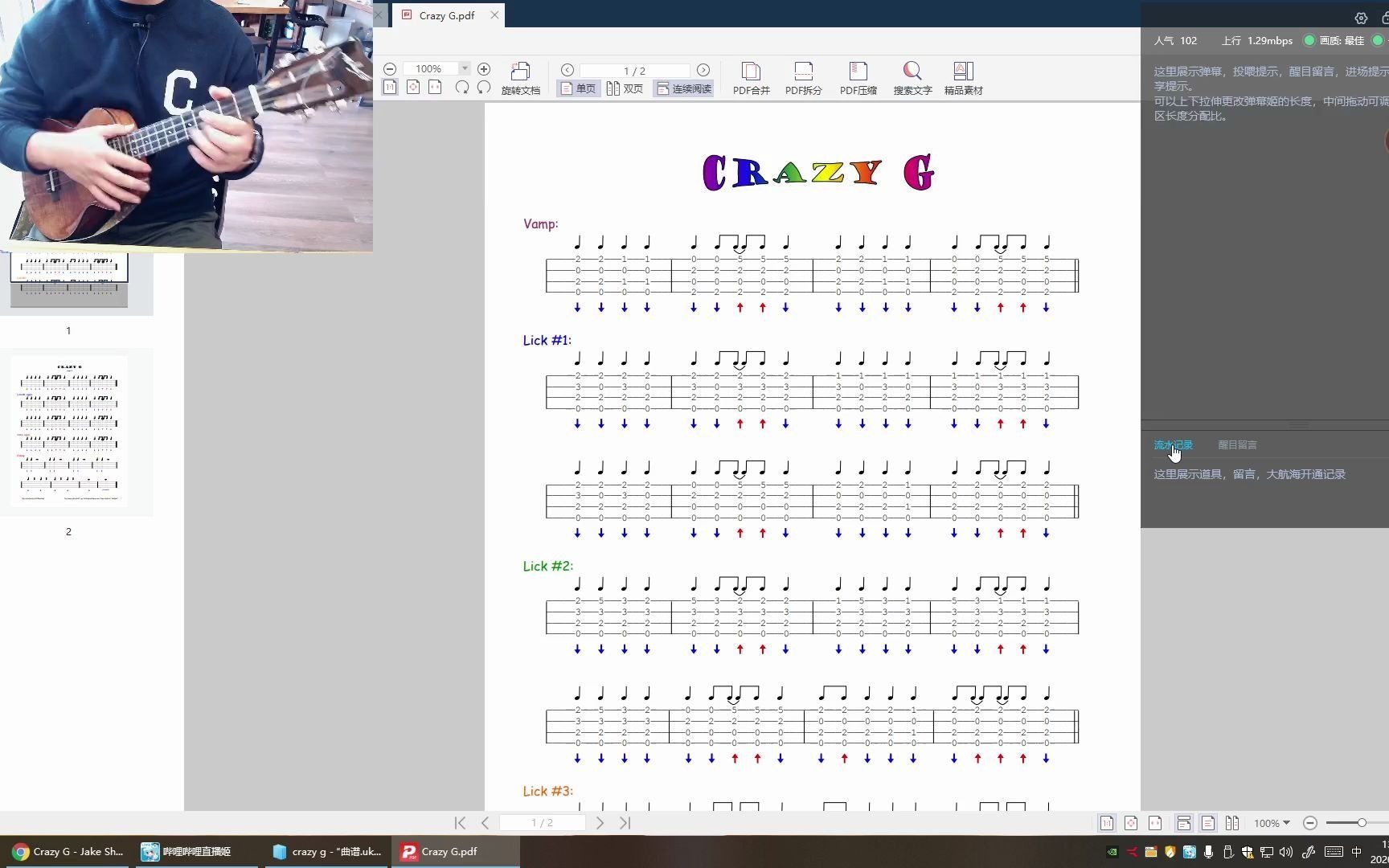
Task: Toggle fit page in bottom status bar
Action: [x=1131, y=823]
